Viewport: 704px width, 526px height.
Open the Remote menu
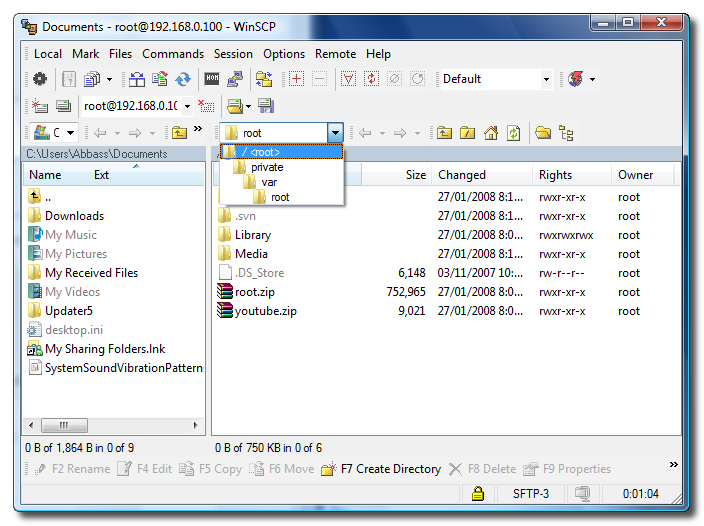[335, 54]
